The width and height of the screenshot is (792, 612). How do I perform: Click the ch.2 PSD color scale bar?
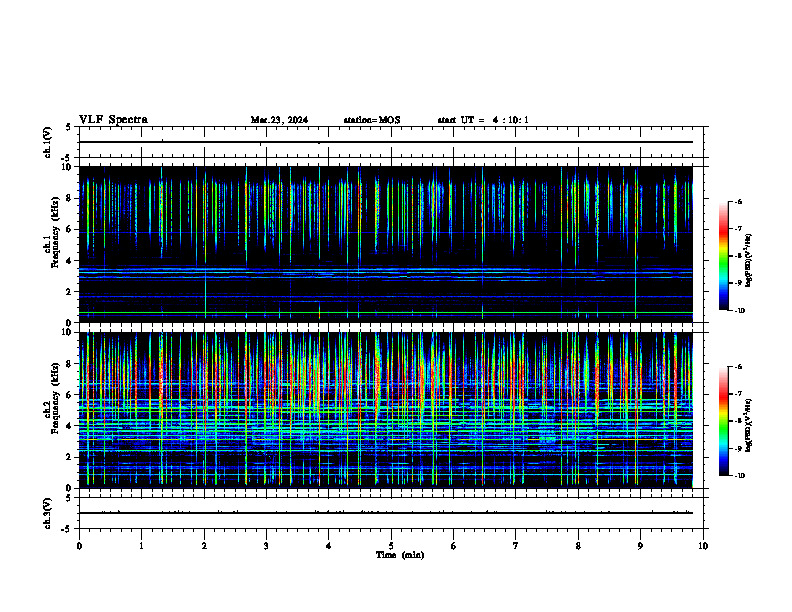click(x=723, y=421)
